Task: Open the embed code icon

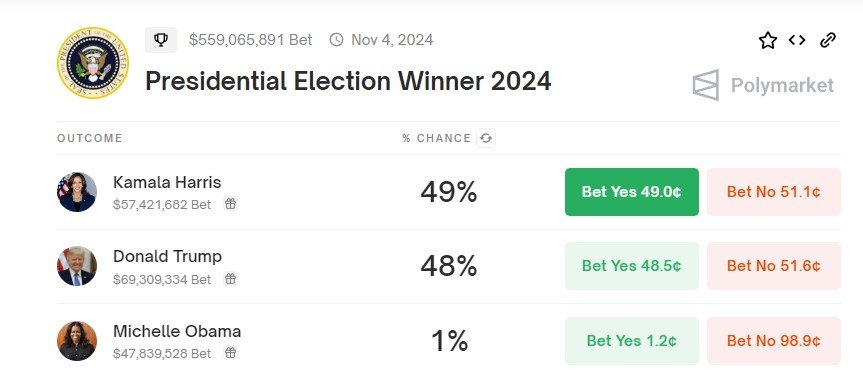Action: [797, 40]
